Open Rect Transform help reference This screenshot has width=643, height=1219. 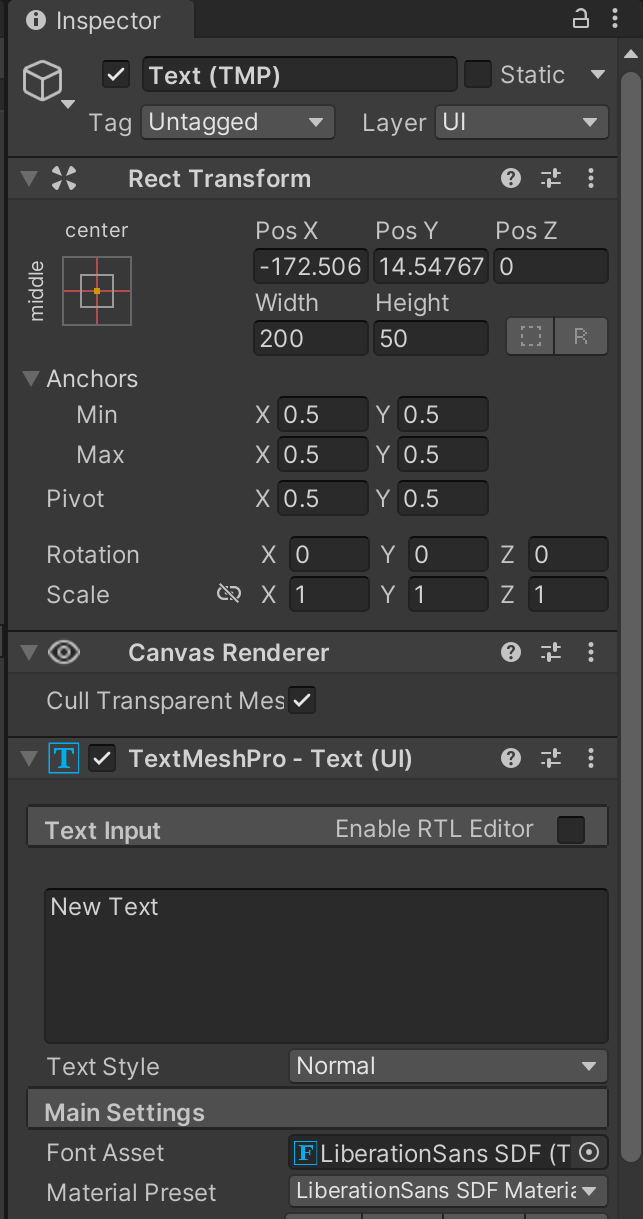tap(511, 179)
